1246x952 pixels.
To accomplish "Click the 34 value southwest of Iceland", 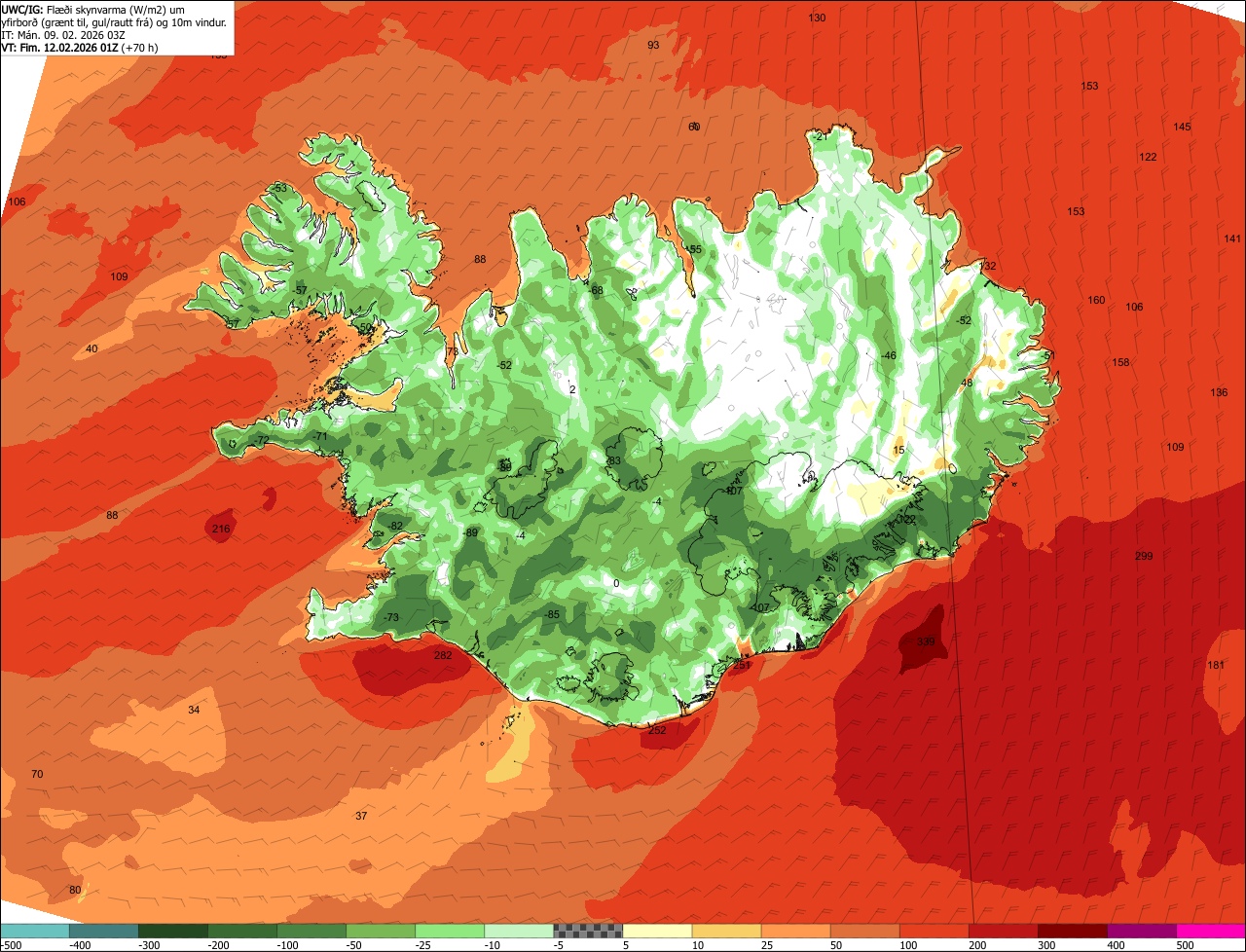I will coord(194,711).
